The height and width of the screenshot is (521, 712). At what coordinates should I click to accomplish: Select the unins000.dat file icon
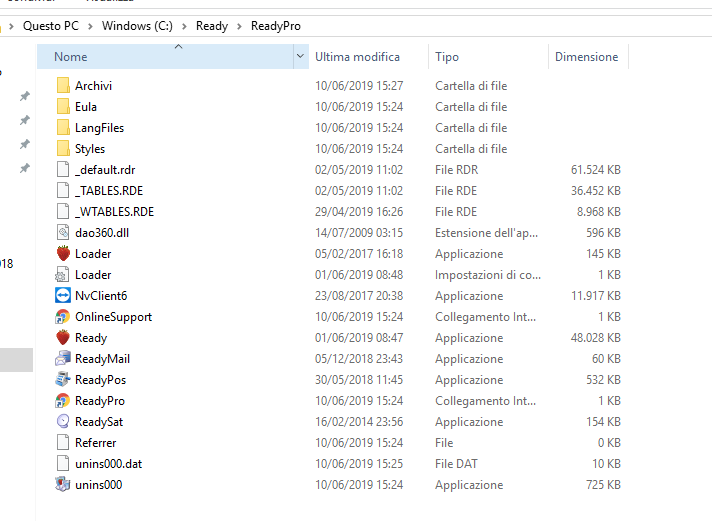pyautogui.click(x=63, y=464)
